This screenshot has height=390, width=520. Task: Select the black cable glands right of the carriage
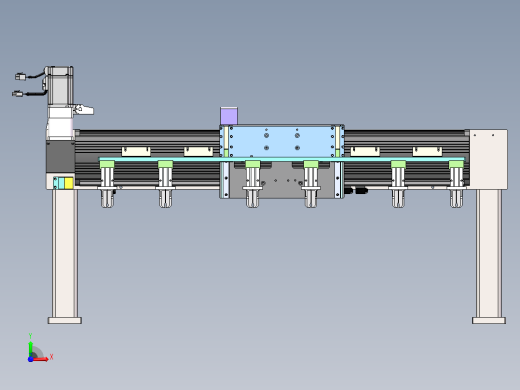coord(356,191)
